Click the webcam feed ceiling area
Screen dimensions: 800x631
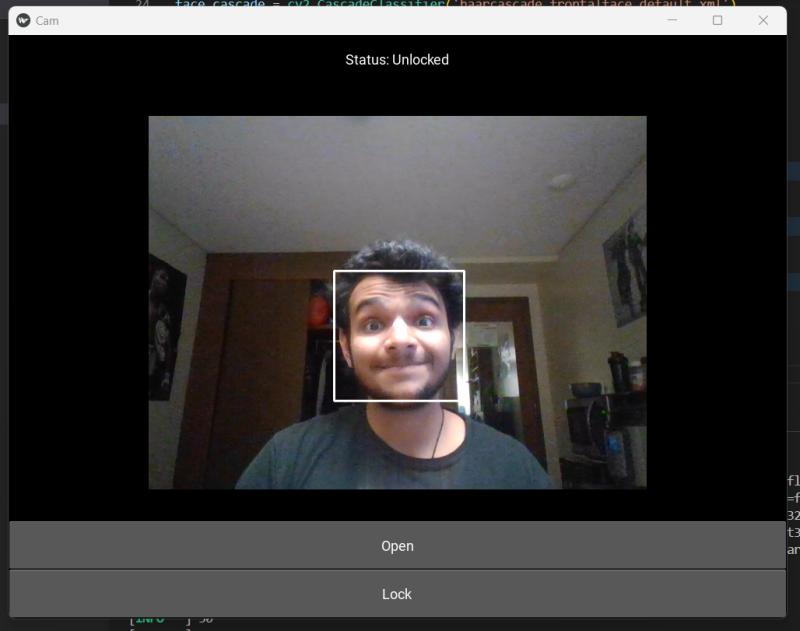pyautogui.click(x=400, y=170)
